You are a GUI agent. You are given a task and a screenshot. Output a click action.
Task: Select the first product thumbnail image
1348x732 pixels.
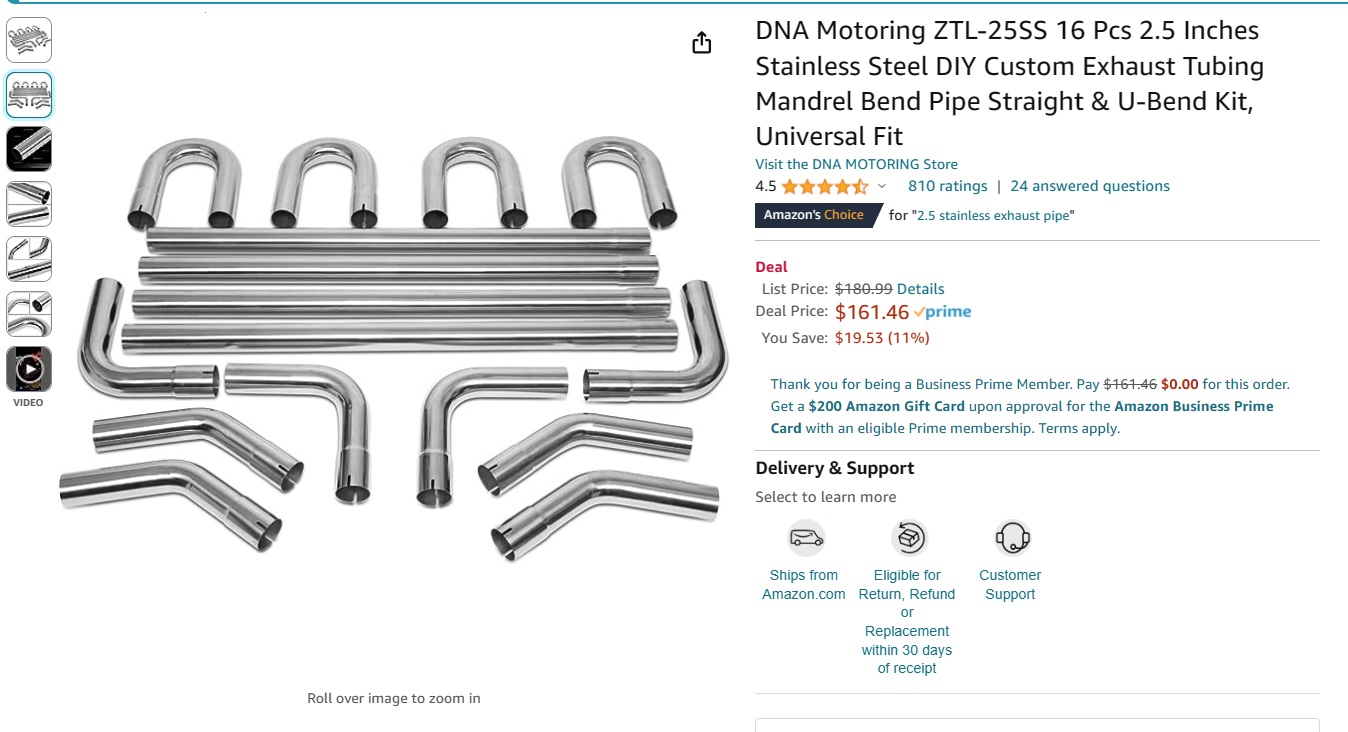point(29,40)
